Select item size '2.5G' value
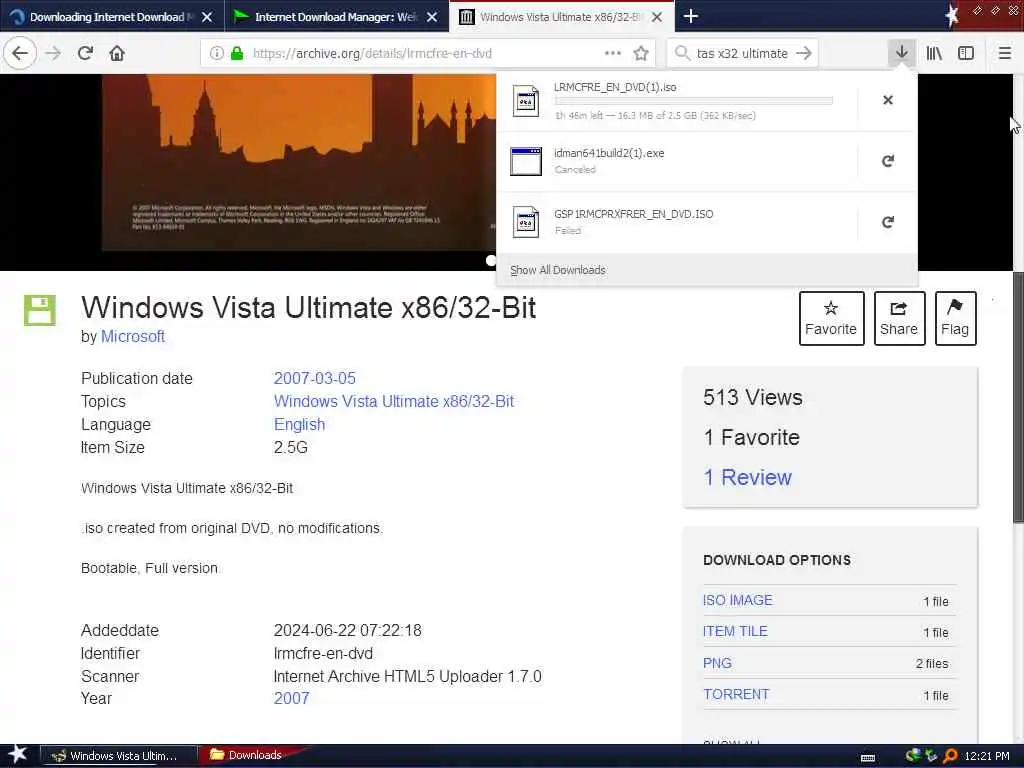 click(291, 447)
